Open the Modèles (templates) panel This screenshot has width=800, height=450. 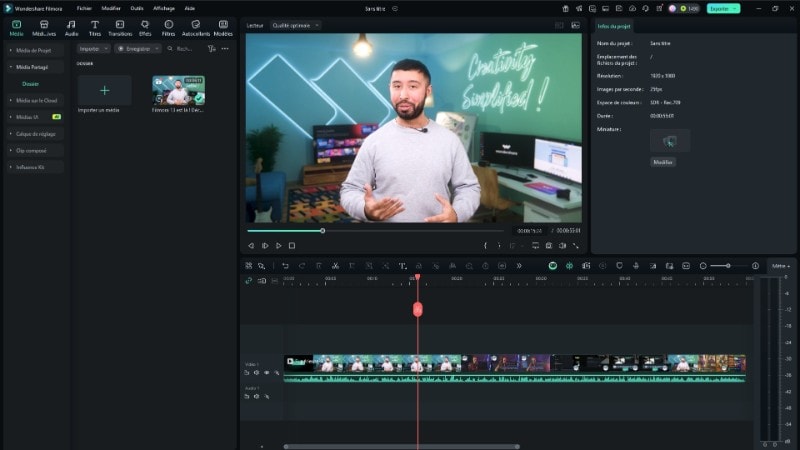tap(223, 28)
